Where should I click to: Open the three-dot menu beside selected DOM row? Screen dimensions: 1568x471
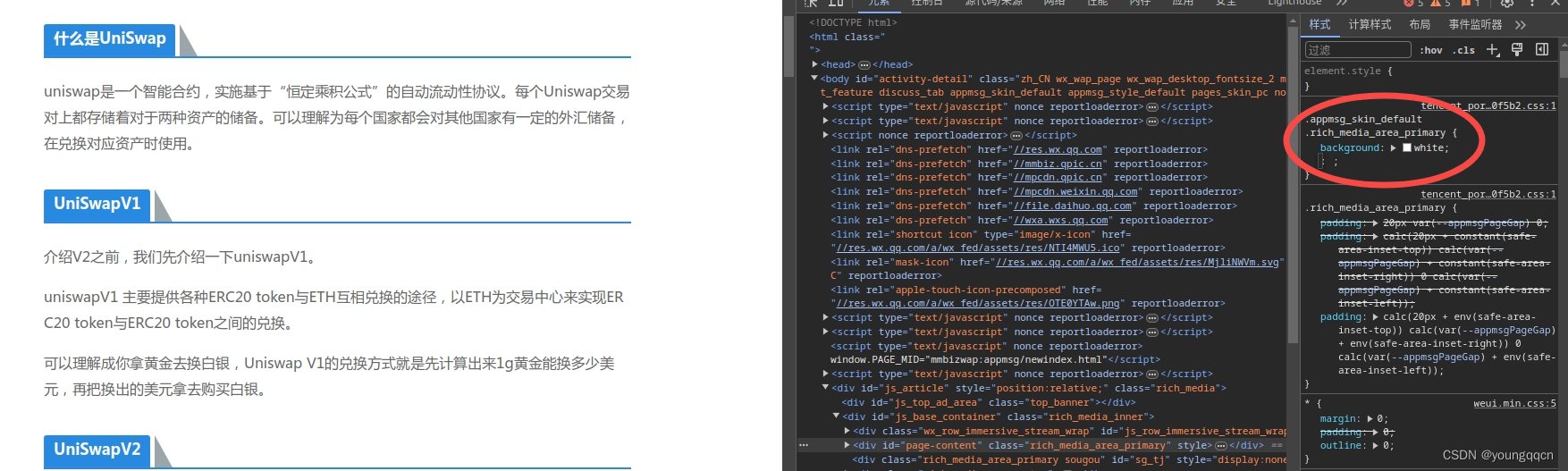click(x=804, y=445)
